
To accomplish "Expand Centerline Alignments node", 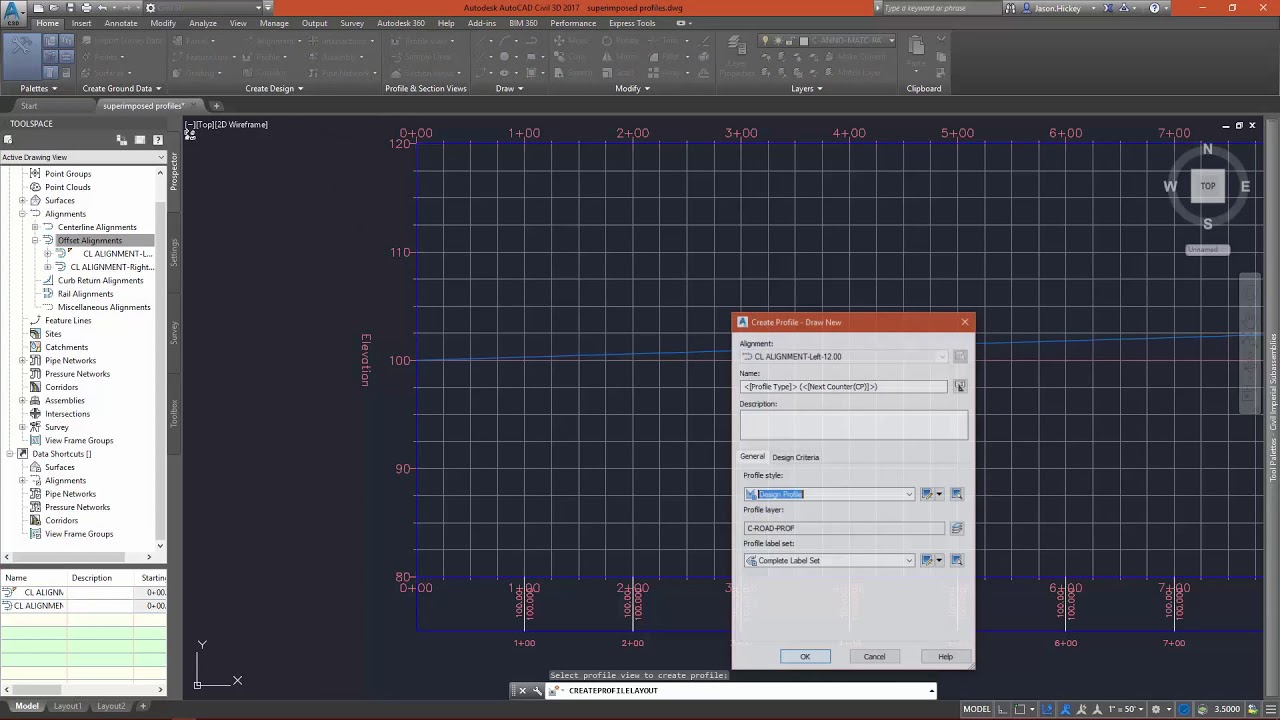I will (x=35, y=227).
